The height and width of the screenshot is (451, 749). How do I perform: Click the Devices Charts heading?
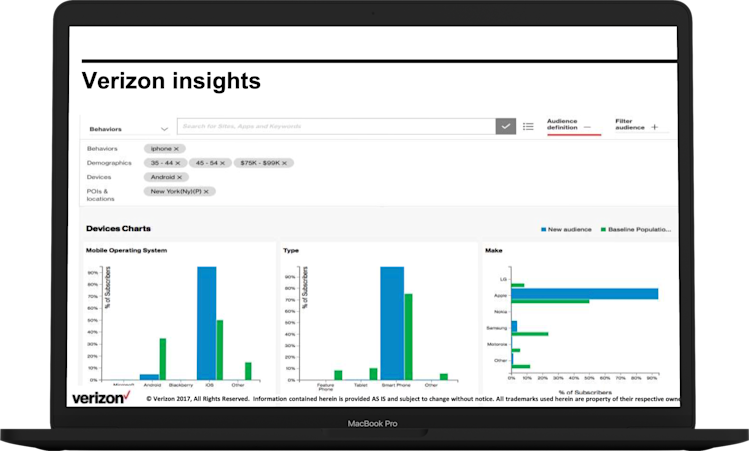118,229
